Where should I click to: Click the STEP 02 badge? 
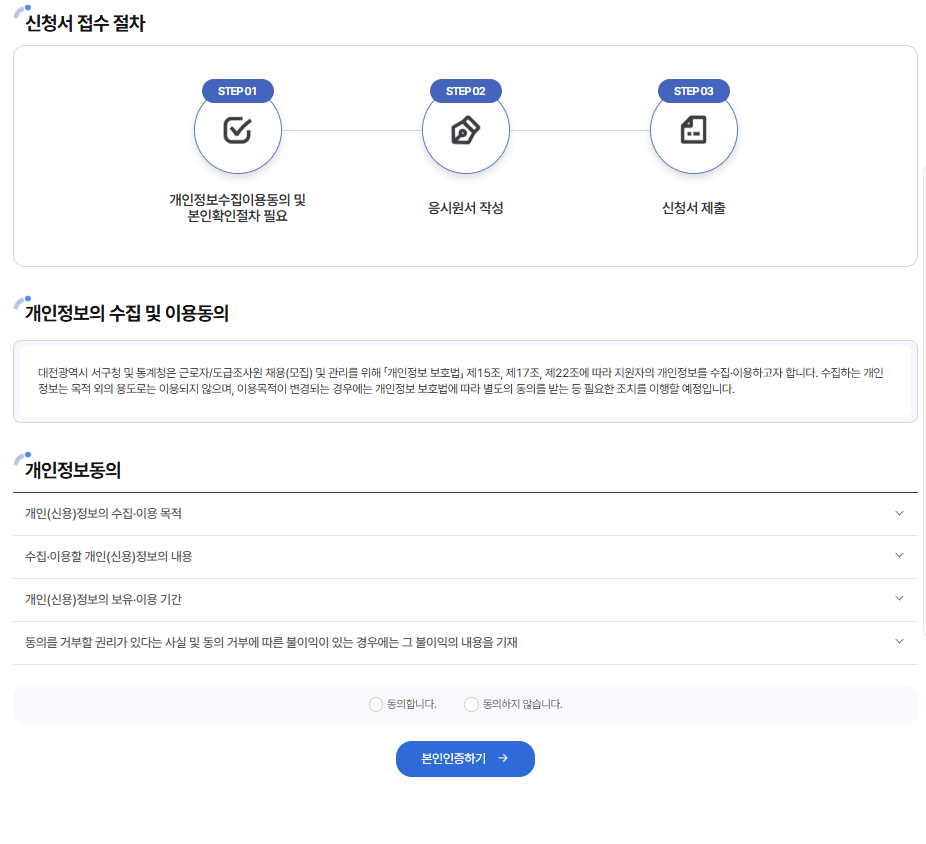465,91
